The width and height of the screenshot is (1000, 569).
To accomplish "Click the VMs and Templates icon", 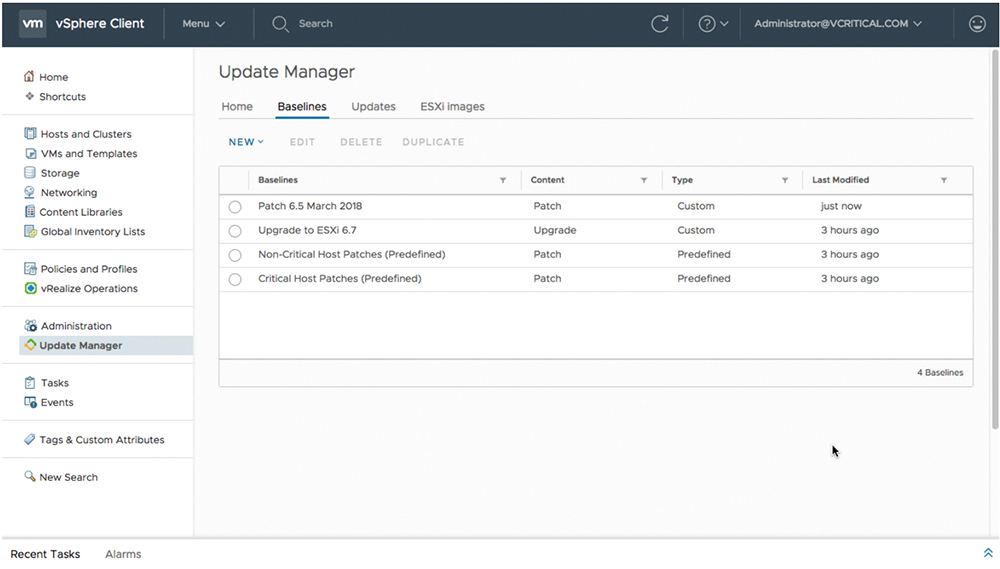I will (x=30, y=153).
